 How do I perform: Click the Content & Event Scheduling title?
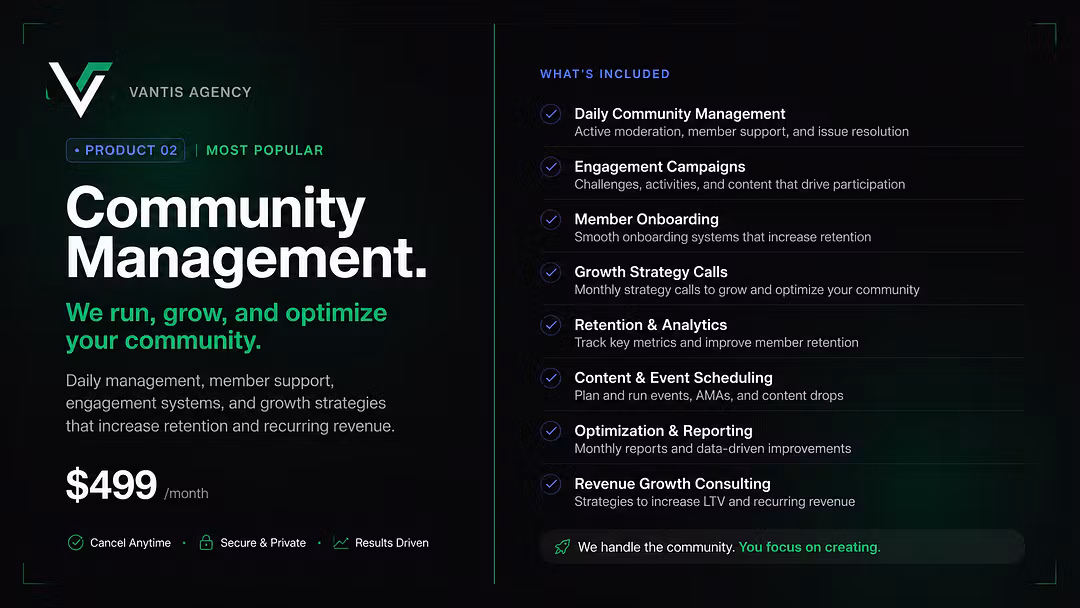pos(674,378)
